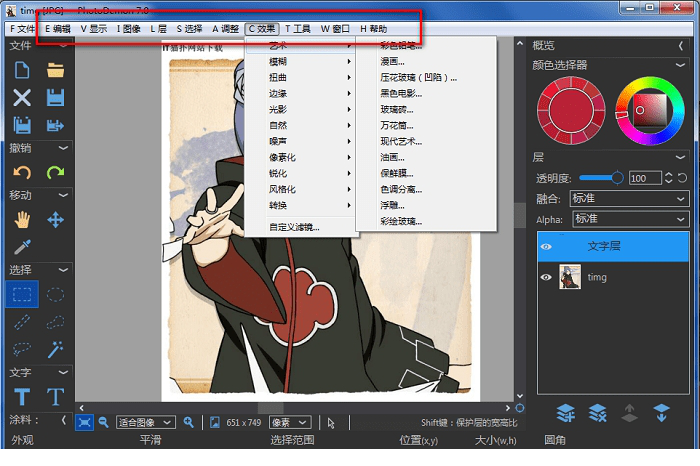
Task: Collapse the 颜色选择器 panel
Action: point(680,65)
